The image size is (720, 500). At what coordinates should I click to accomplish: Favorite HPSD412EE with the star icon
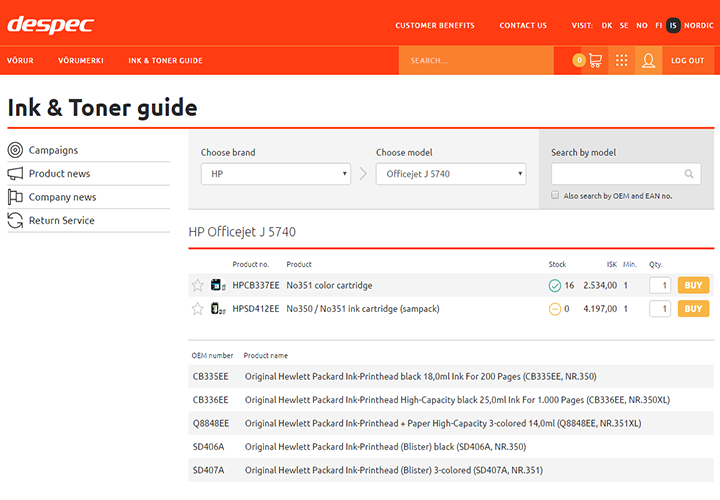pyautogui.click(x=197, y=309)
